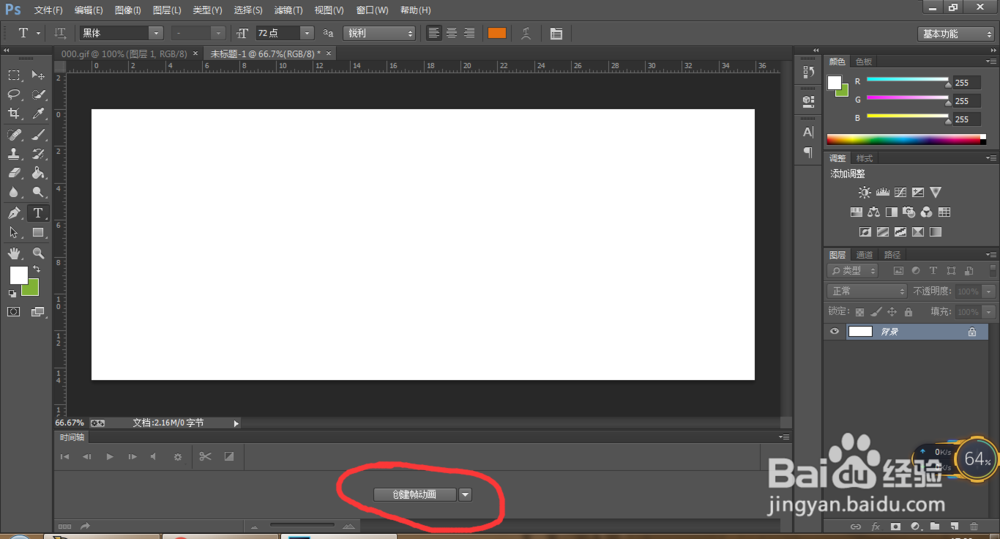Image resolution: width=1000 pixels, height=539 pixels.
Task: Swap foreground and background colors
Action: [x=36, y=269]
